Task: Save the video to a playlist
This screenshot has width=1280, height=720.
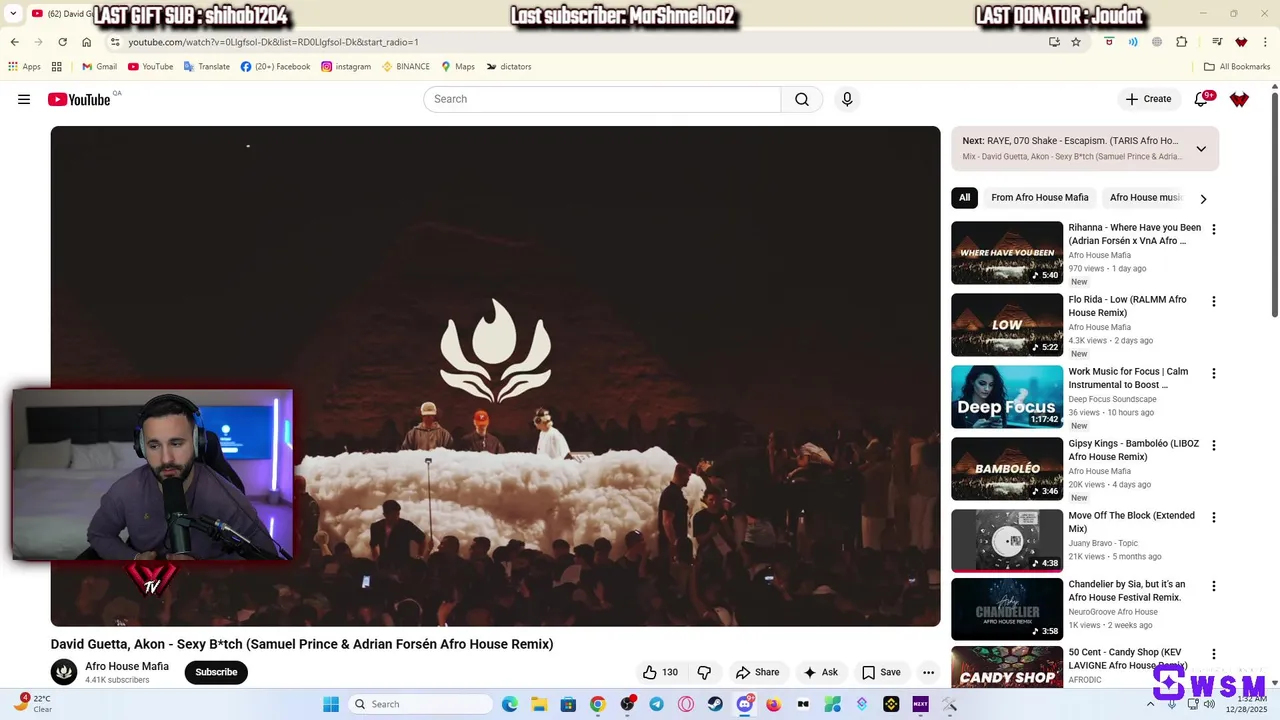Action: [x=881, y=672]
